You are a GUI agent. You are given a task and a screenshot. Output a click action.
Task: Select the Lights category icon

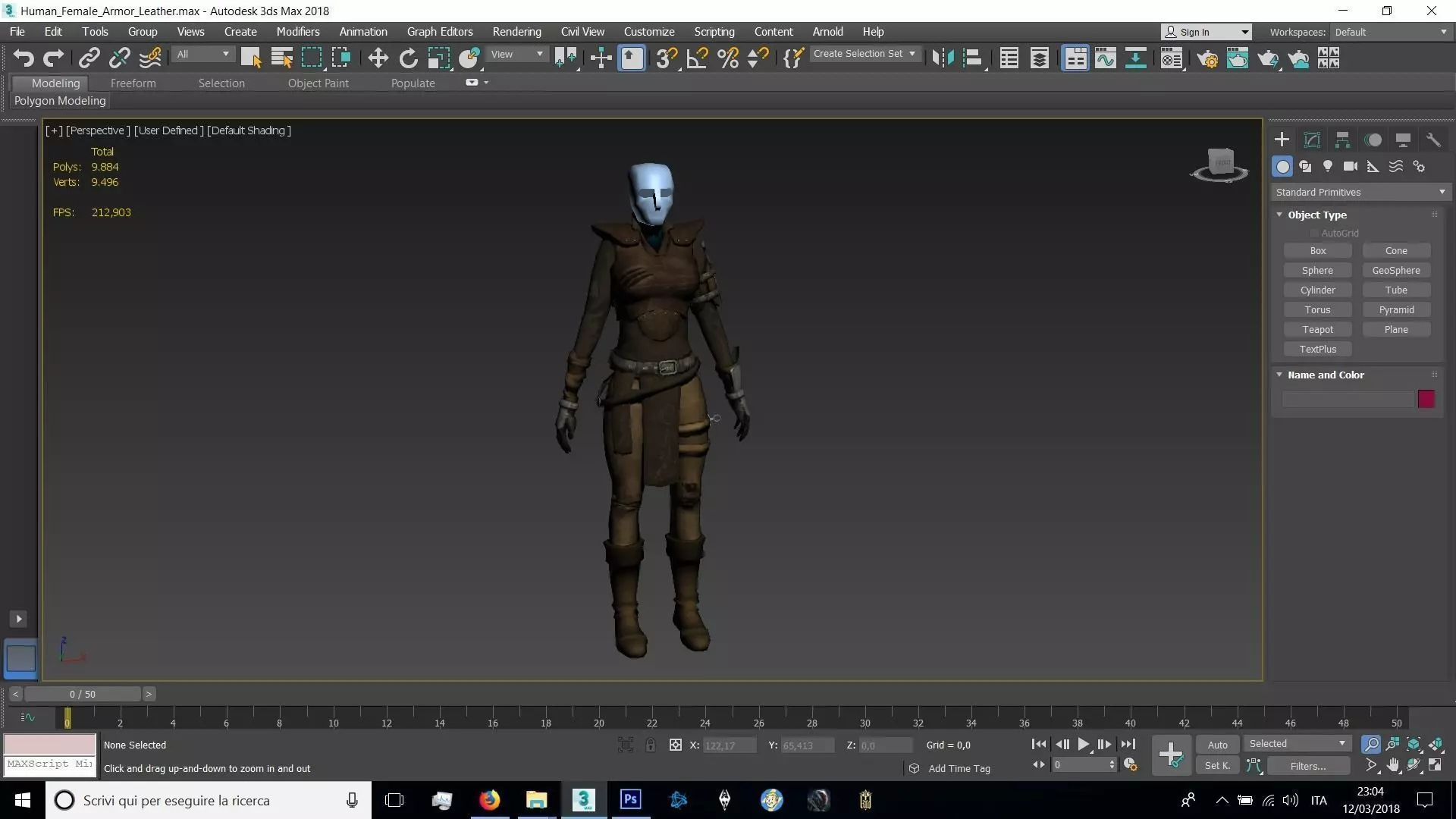click(1328, 166)
